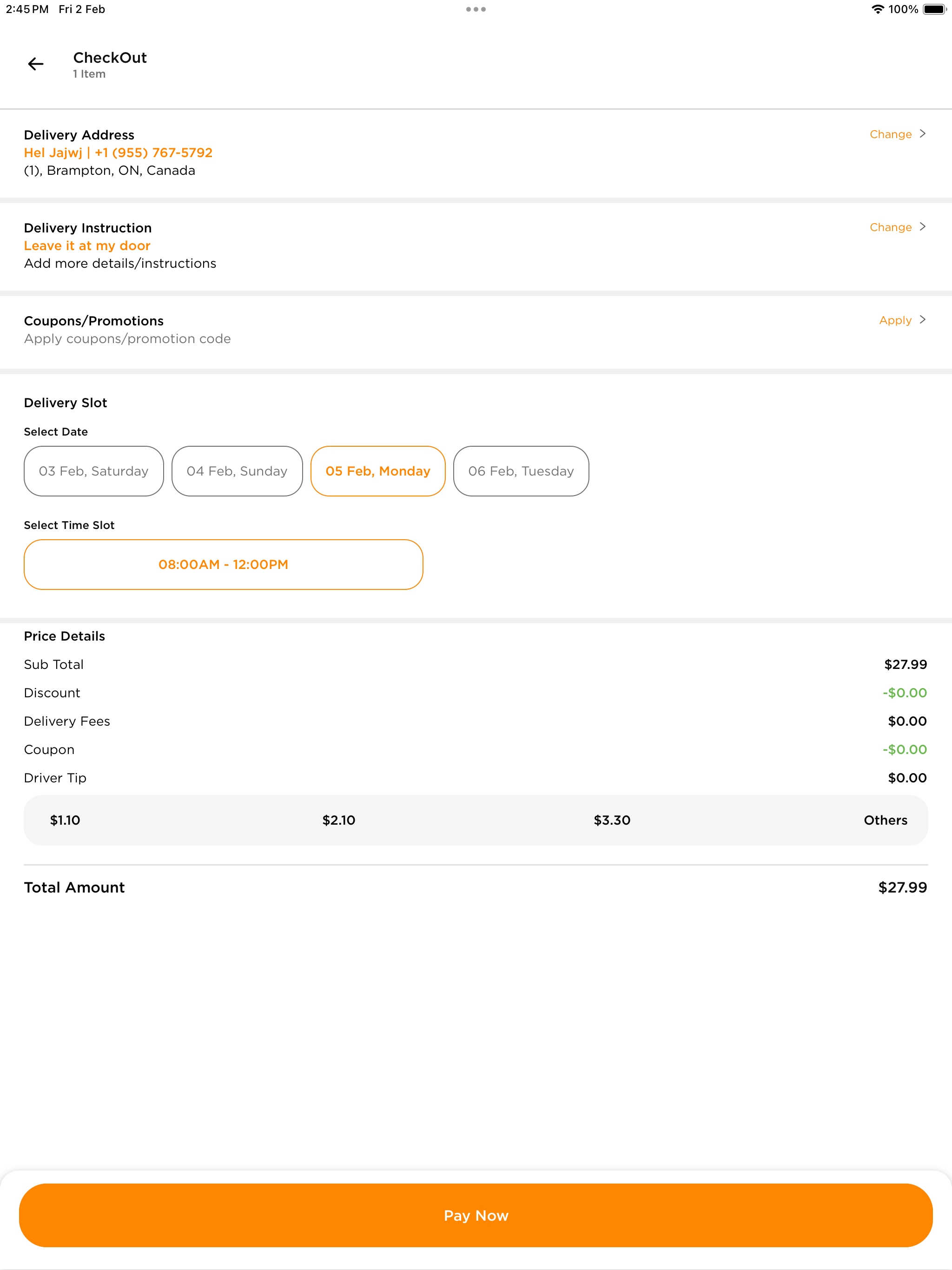Open the chevron beside coupon Apply
This screenshot has height=1270, width=952.
pyautogui.click(x=922, y=320)
